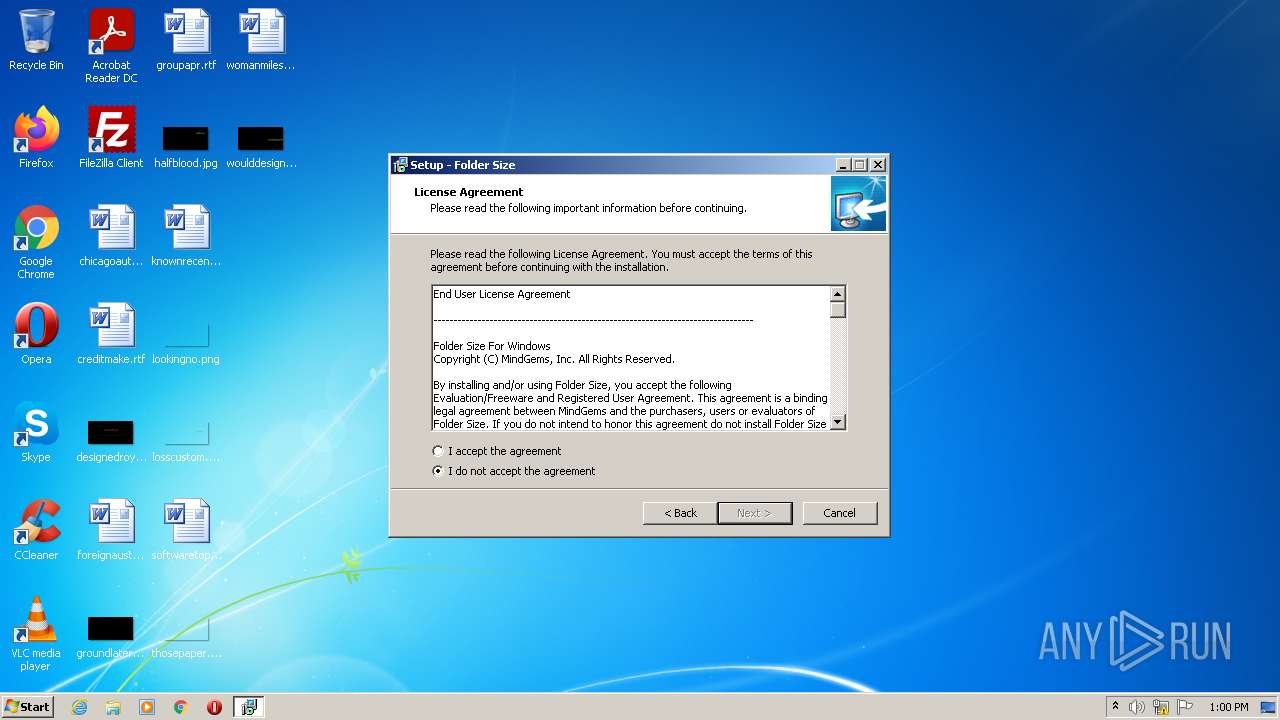The height and width of the screenshot is (720, 1280).
Task: Select the woulddesign image file
Action: coord(261,146)
